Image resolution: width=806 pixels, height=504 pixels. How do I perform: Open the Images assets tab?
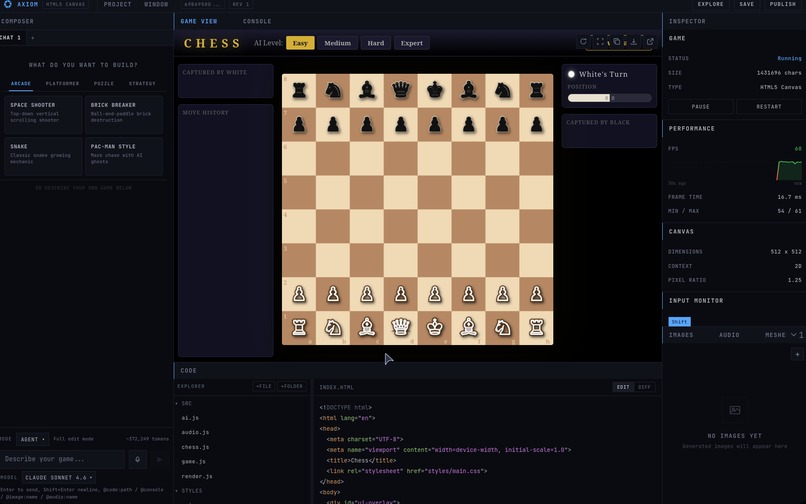pos(681,335)
